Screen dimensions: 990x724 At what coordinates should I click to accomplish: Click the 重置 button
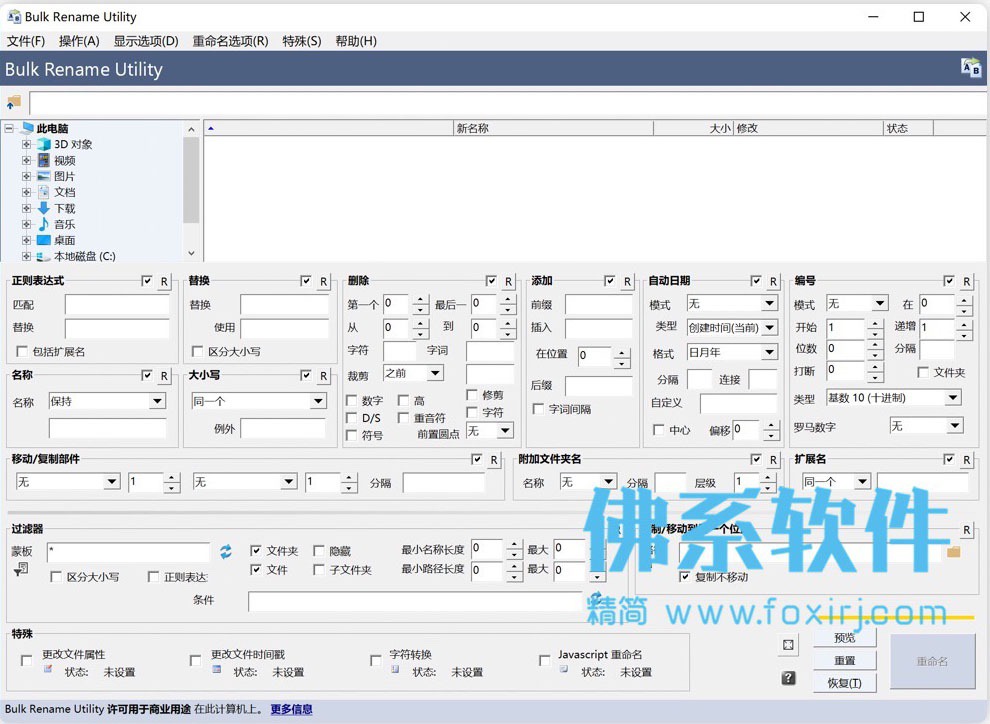click(x=844, y=660)
